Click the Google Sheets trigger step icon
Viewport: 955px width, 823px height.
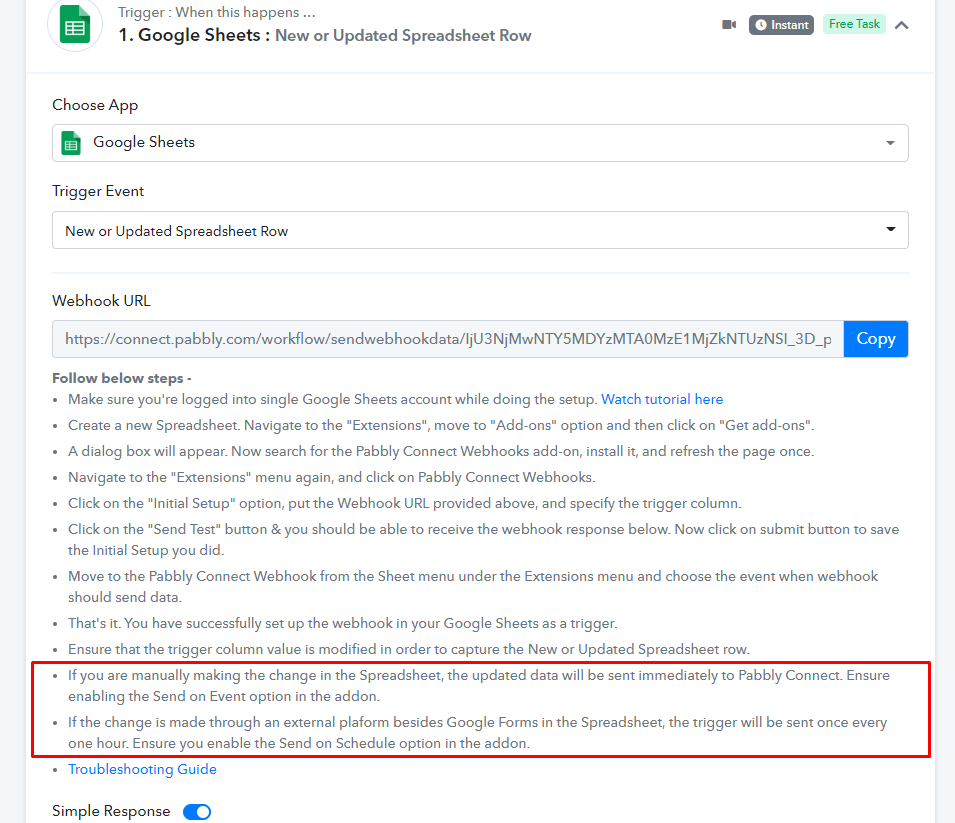(75, 24)
